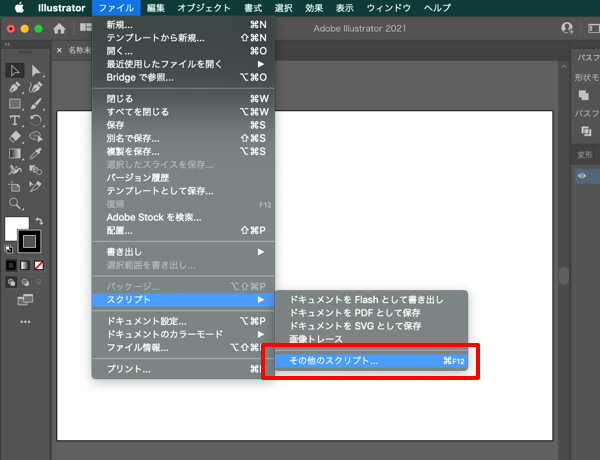
Task: Select the Width tool
Action: [15, 170]
